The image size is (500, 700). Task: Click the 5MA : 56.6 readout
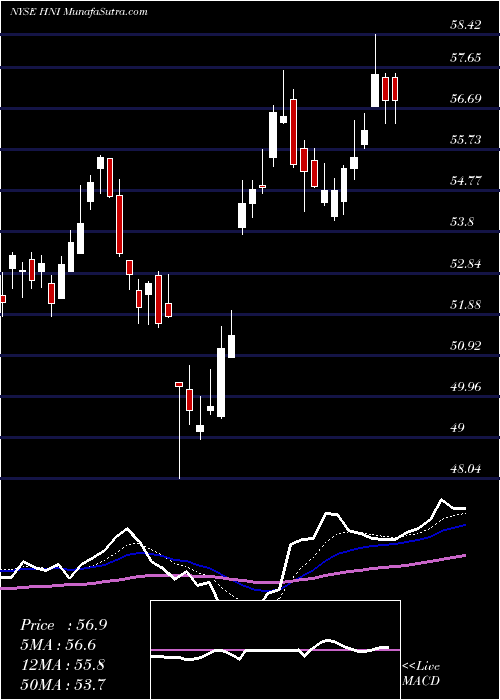pos(58,645)
